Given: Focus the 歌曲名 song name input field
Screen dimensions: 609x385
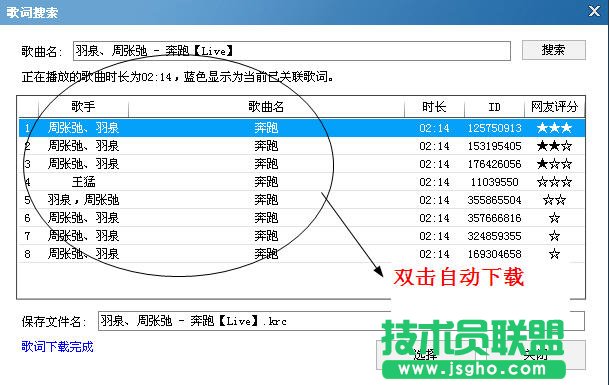Looking at the screenshot, I should tap(292, 51).
